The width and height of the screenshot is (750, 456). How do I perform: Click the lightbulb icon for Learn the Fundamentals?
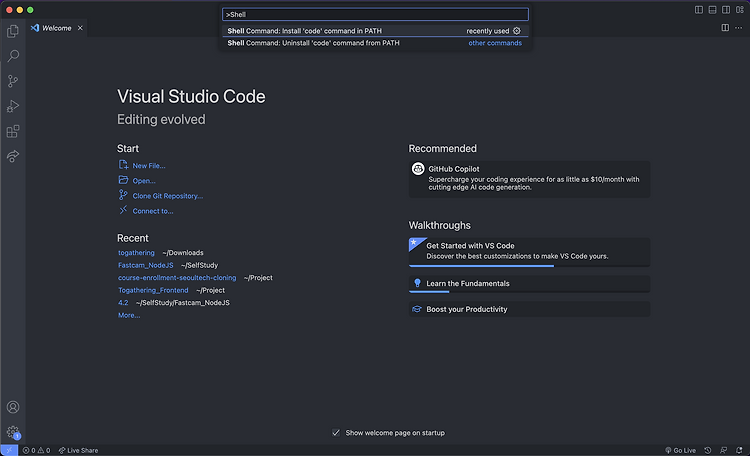click(x=417, y=283)
